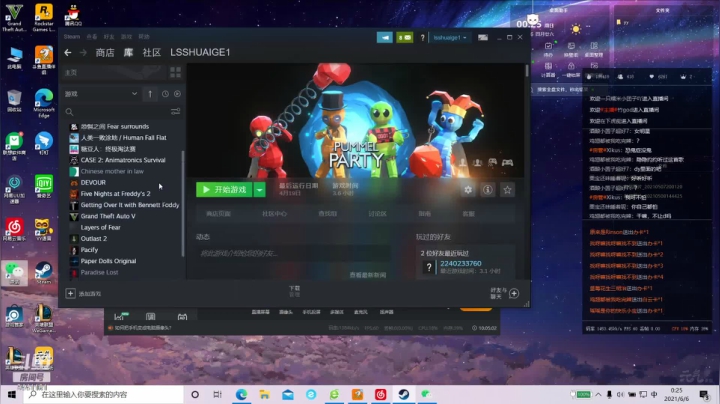Click controller support icon on banner

(507, 163)
